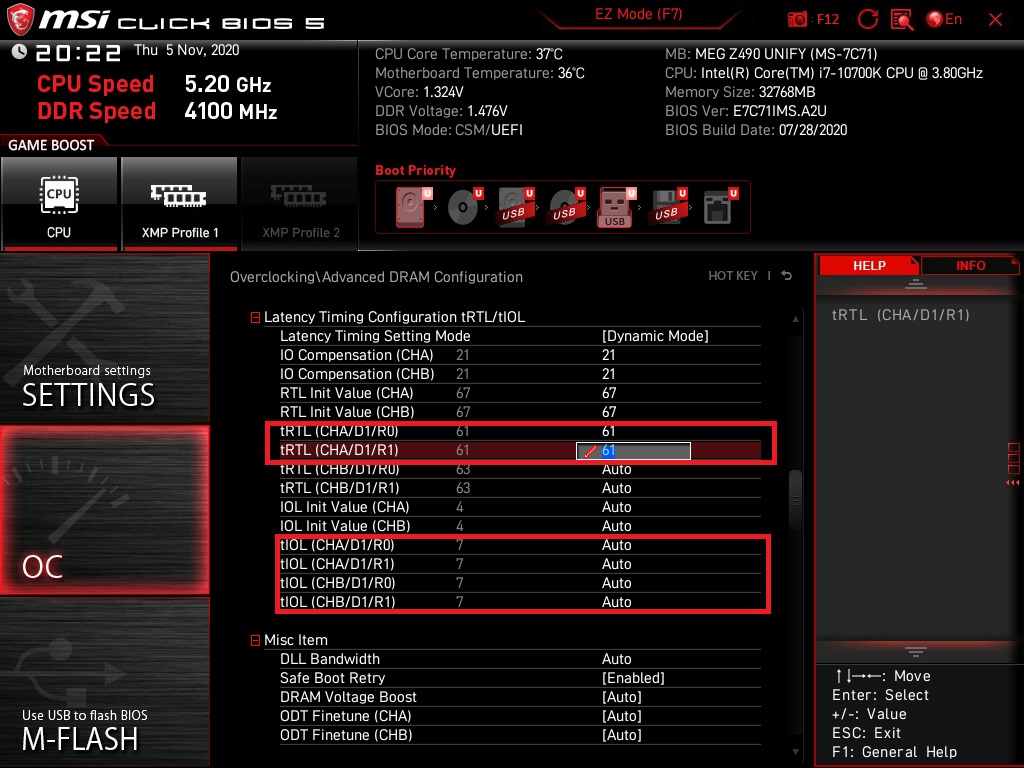Click the 'DLL Bandwidth' row label

[x=330, y=659]
